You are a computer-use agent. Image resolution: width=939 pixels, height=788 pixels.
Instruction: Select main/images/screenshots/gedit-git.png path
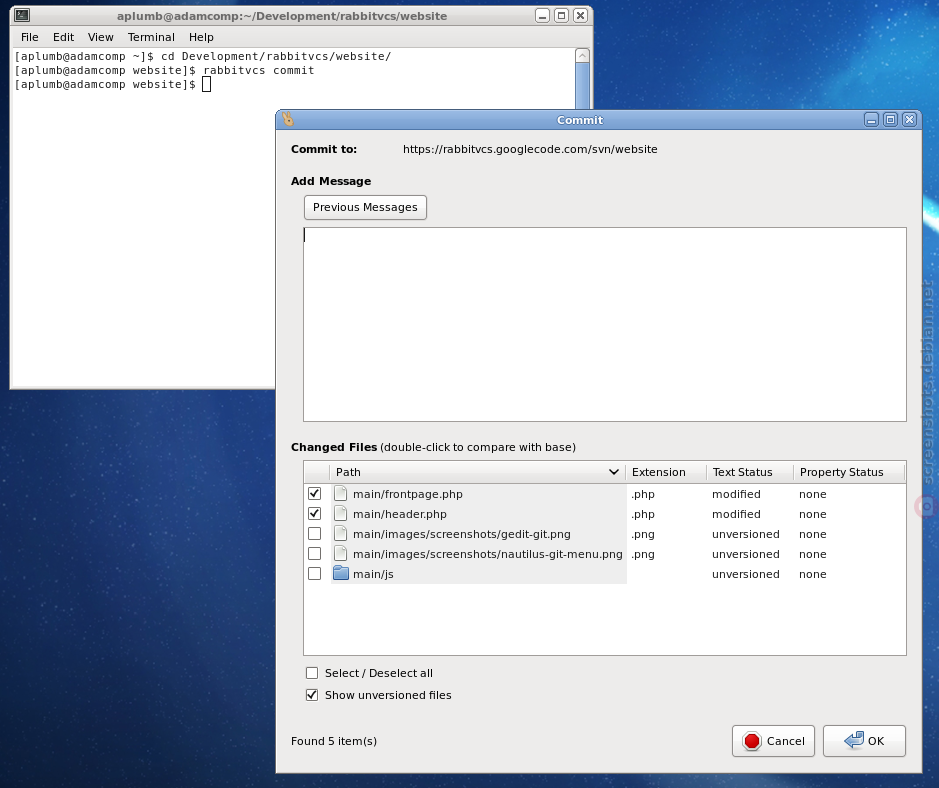(x=461, y=534)
